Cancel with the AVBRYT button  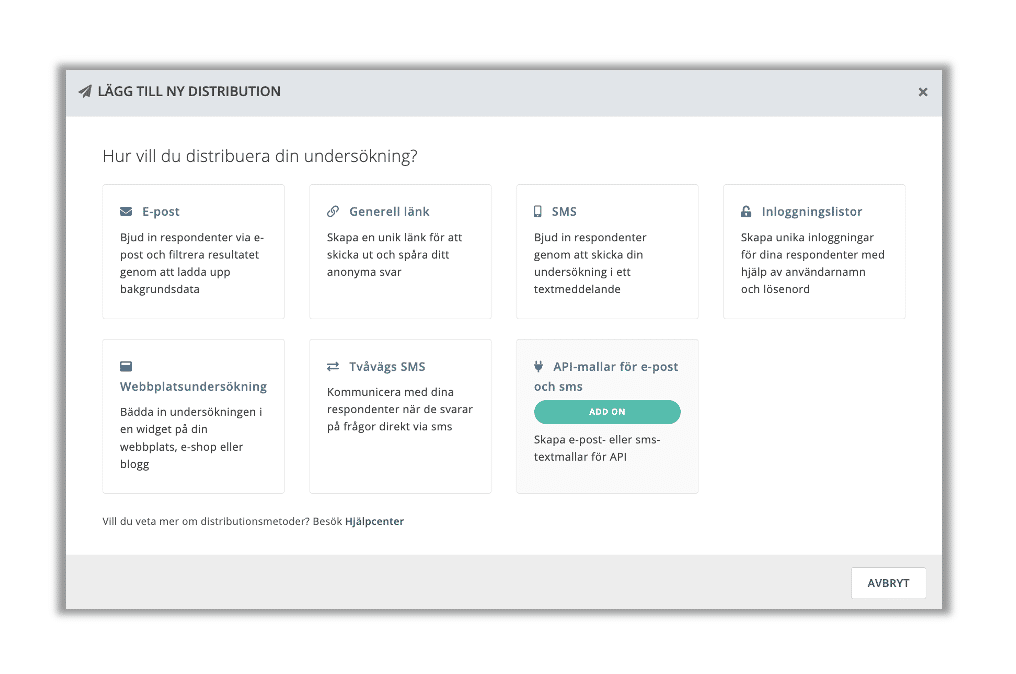click(x=888, y=583)
